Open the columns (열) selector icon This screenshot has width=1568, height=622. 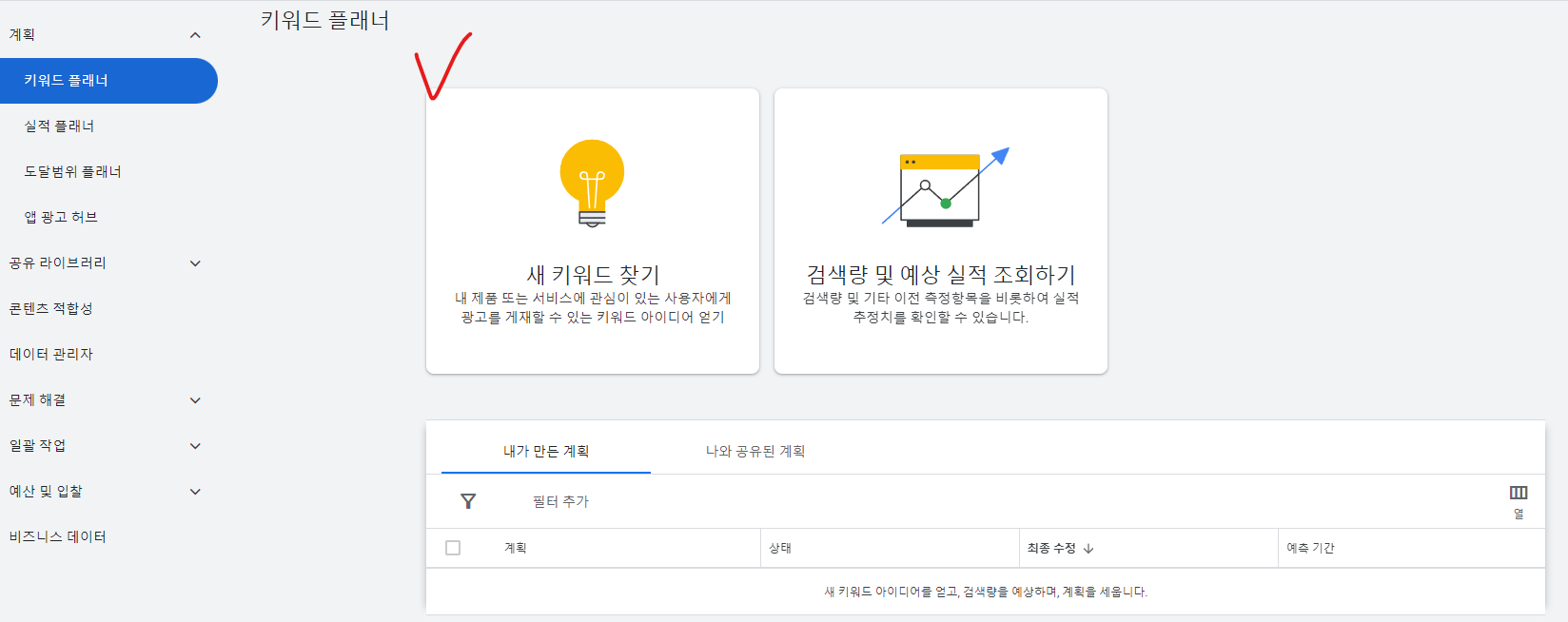coord(1519,494)
